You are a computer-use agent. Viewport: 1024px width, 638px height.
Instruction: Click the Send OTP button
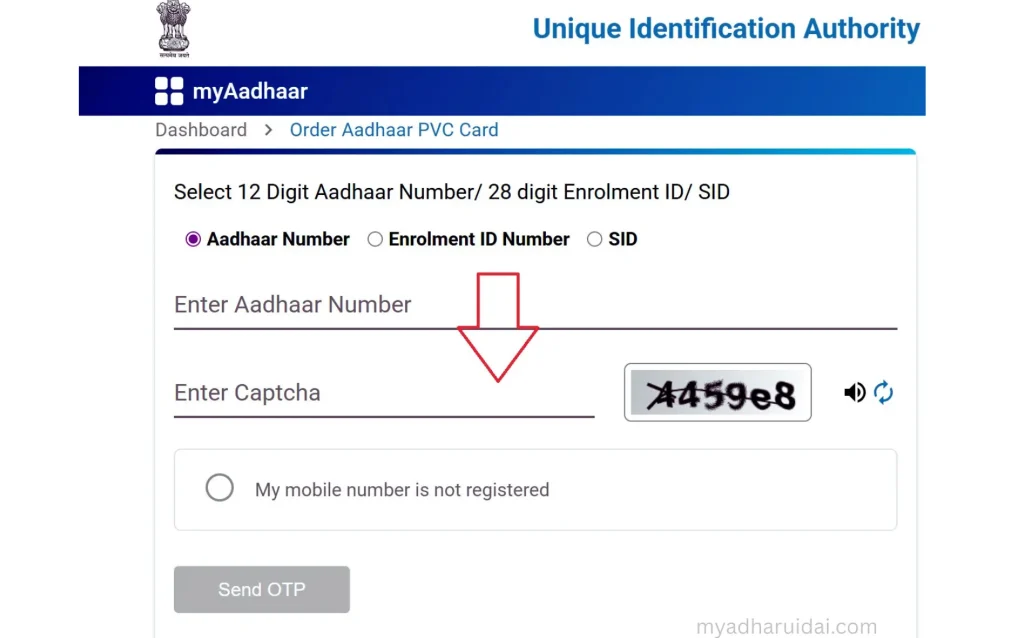coord(261,589)
